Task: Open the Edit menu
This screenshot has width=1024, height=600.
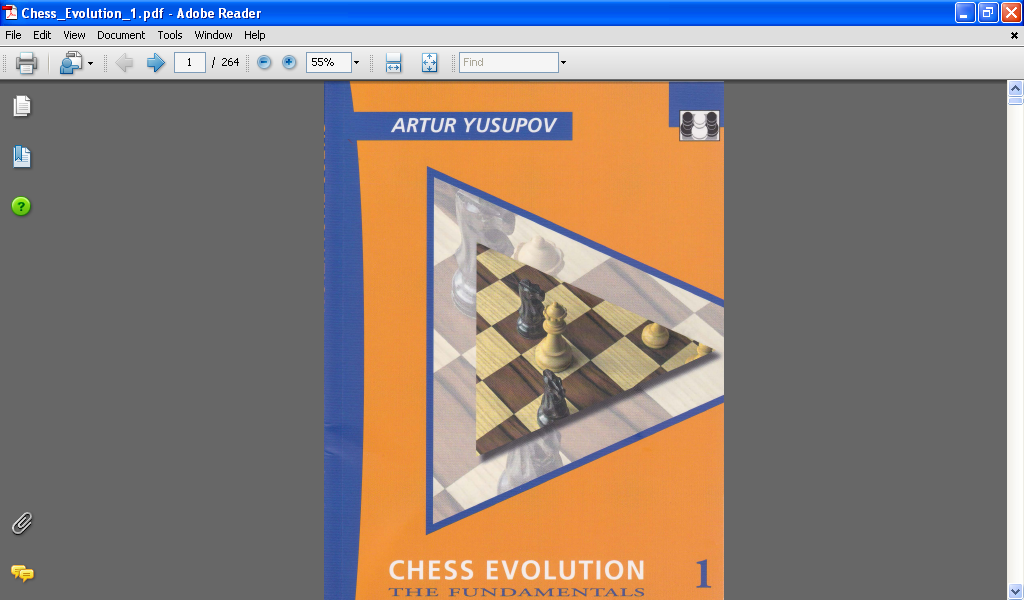Action: (42, 35)
